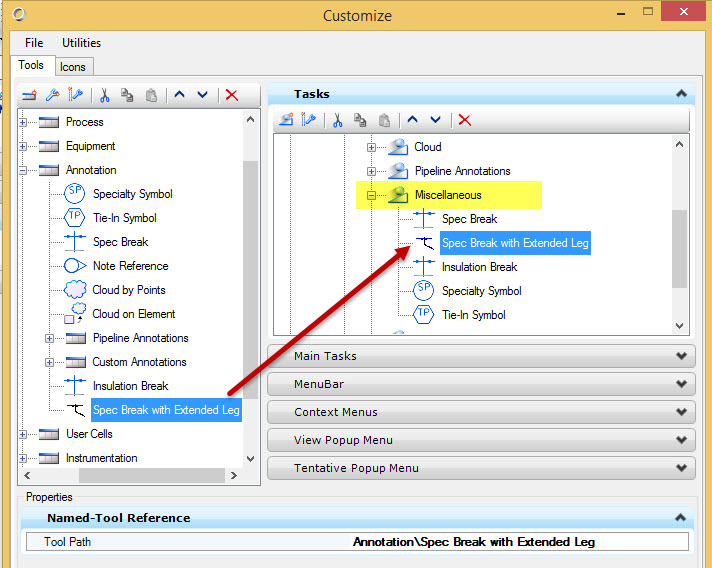Screen dimensions: 712x568
Task: Expand the Tentative Popup Menu section
Action: click(481, 468)
